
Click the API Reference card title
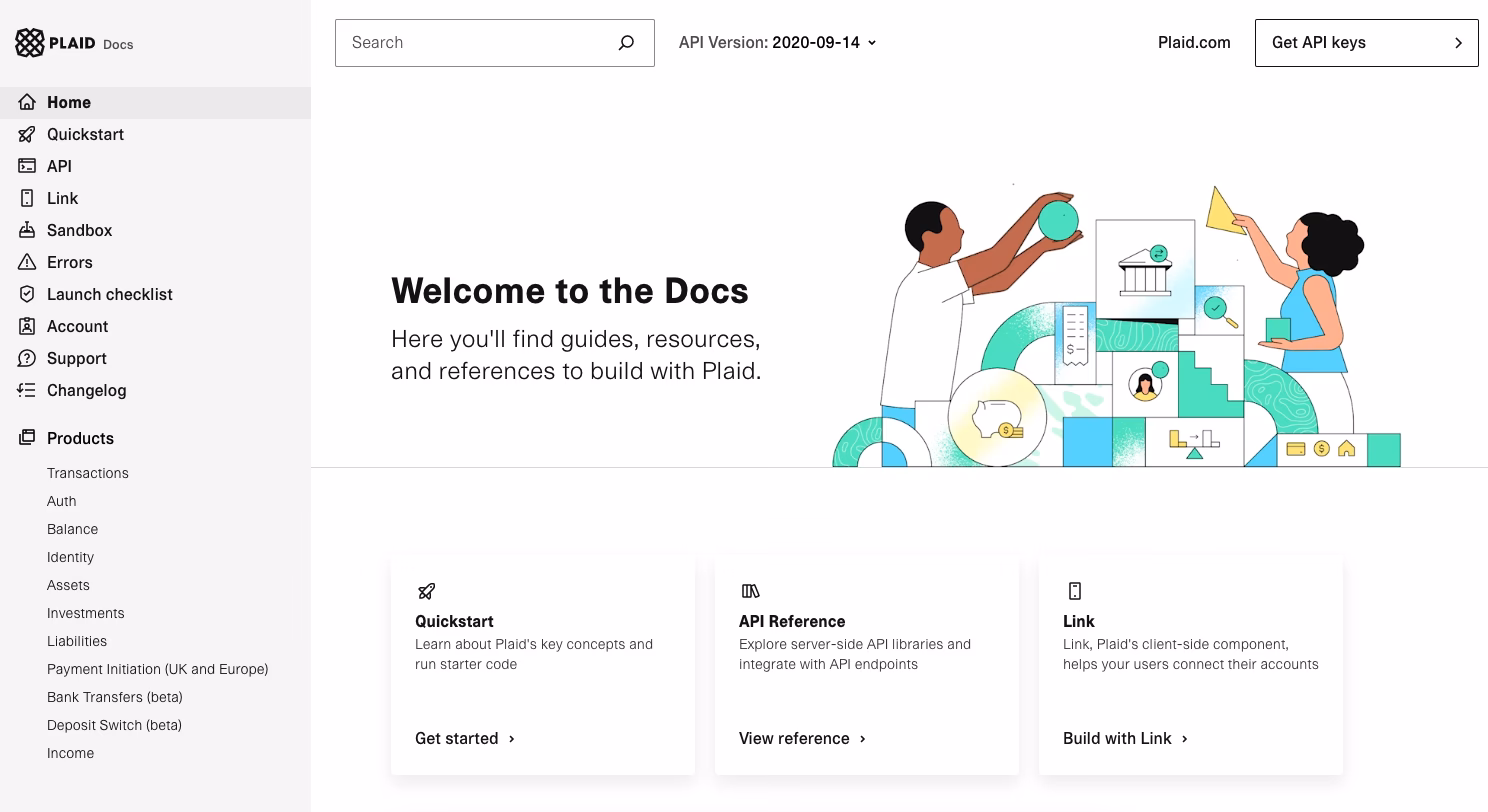click(792, 621)
